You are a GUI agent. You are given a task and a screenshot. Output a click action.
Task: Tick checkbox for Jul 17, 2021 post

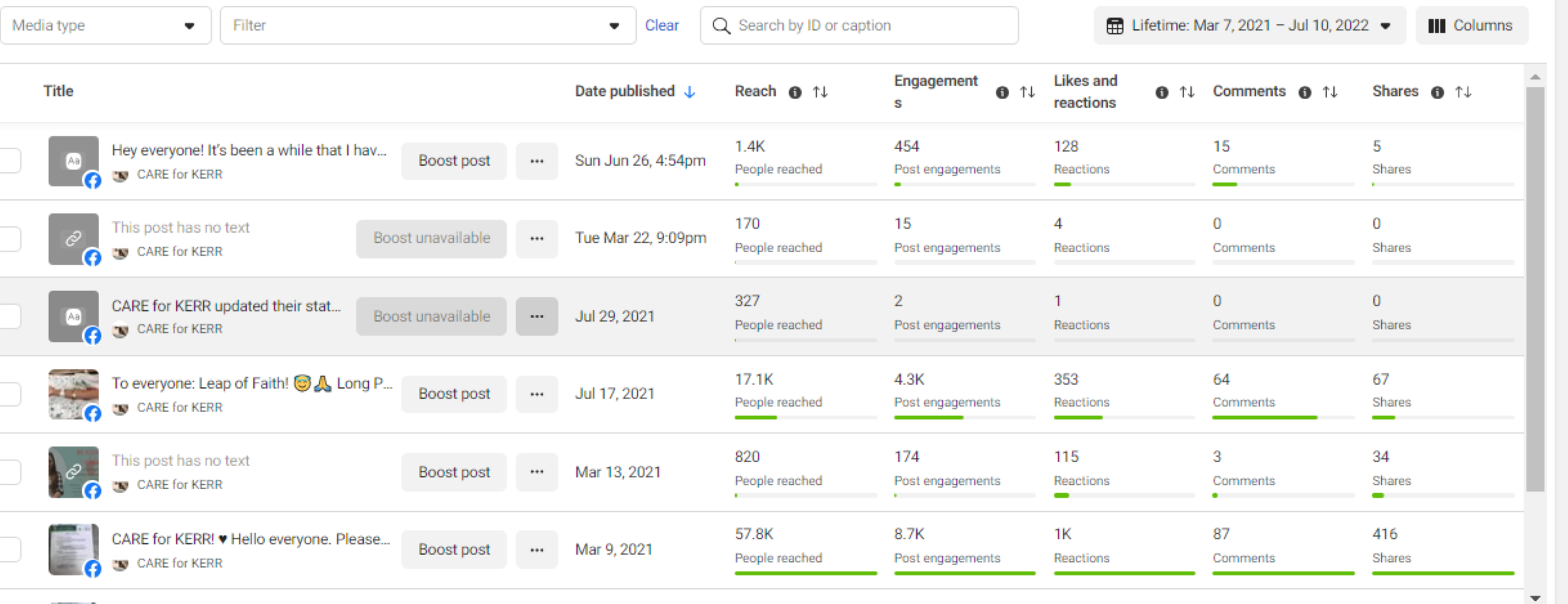point(10,394)
